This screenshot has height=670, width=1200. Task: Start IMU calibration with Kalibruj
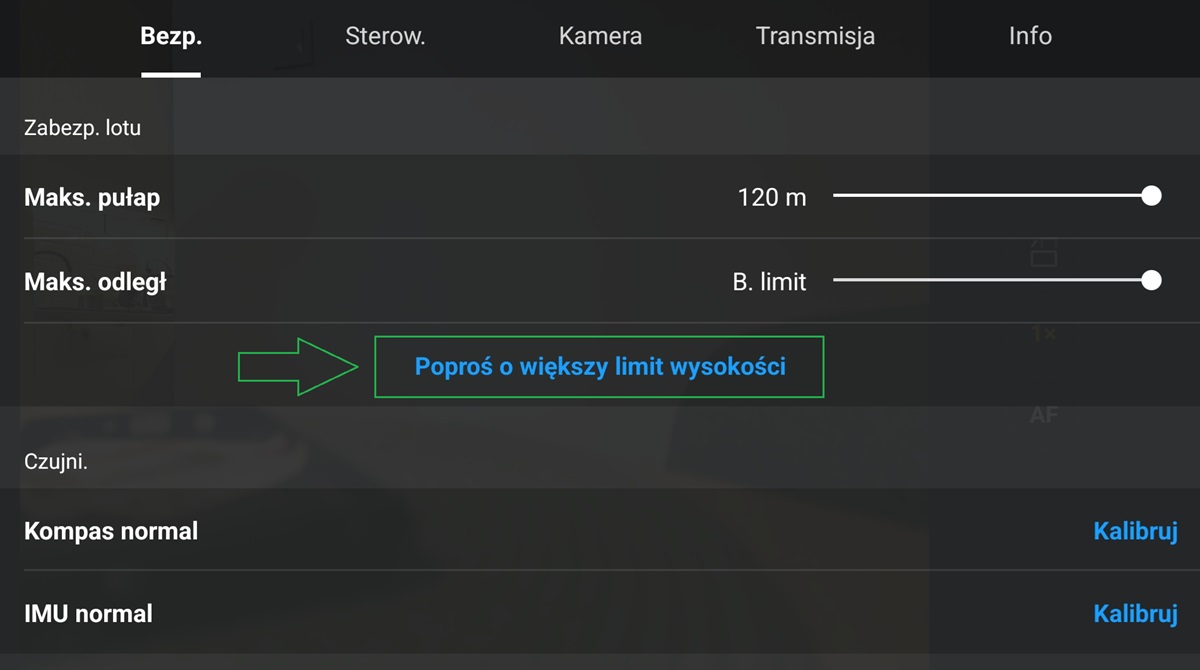tap(1135, 613)
